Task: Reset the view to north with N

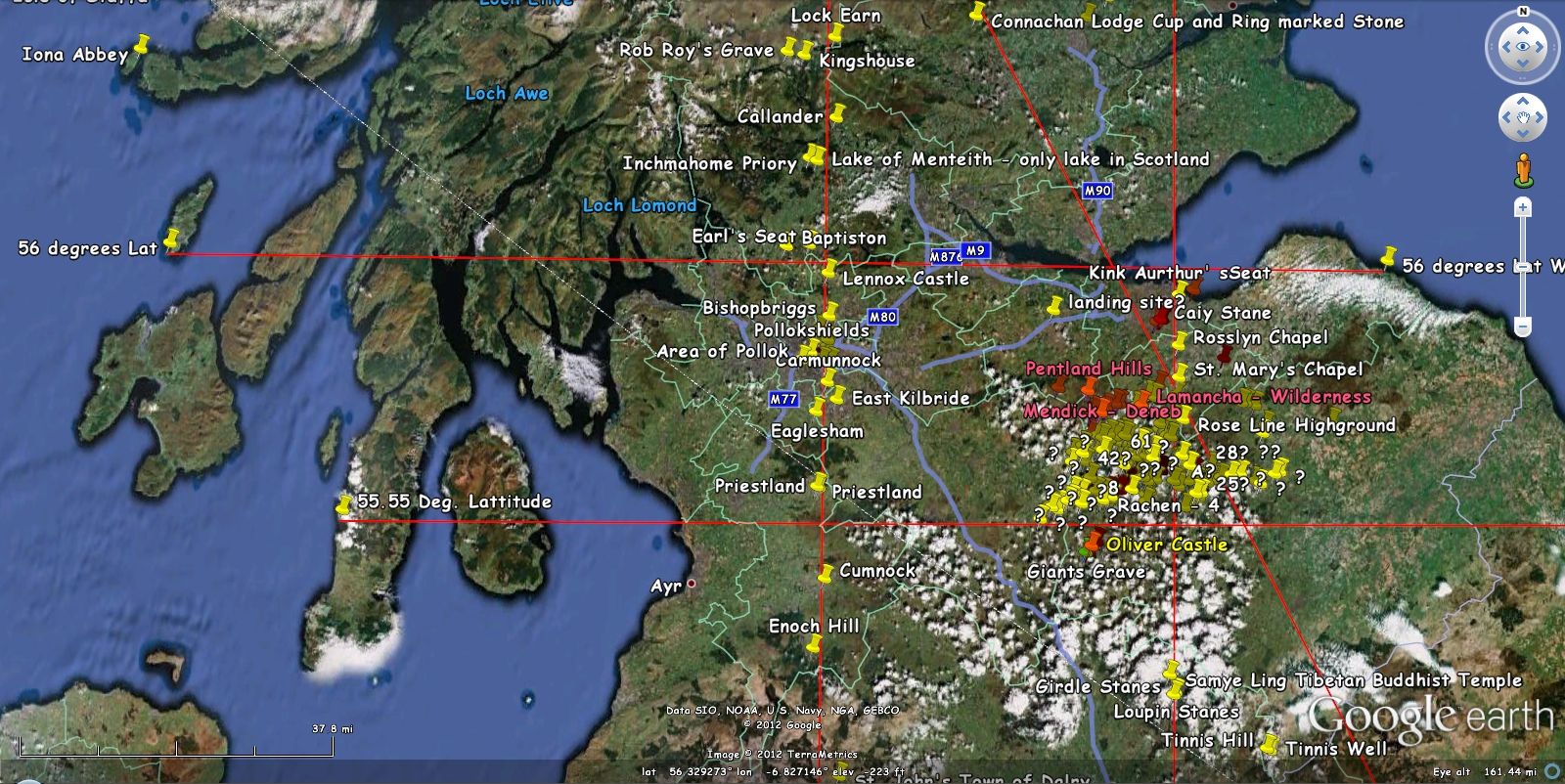Action: point(1523,12)
